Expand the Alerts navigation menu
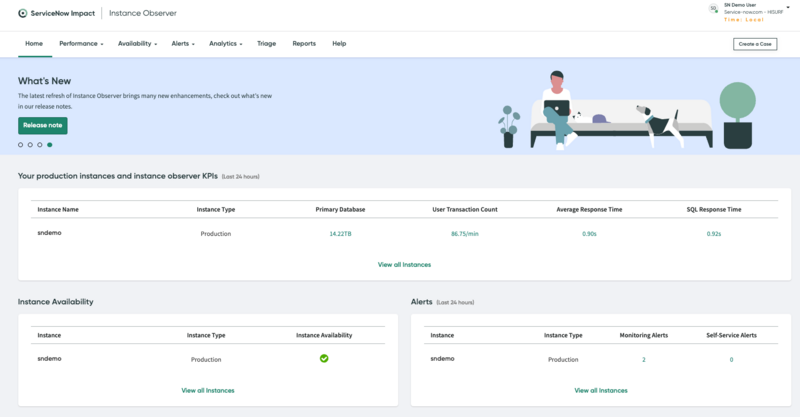The image size is (800, 417). [x=183, y=44]
